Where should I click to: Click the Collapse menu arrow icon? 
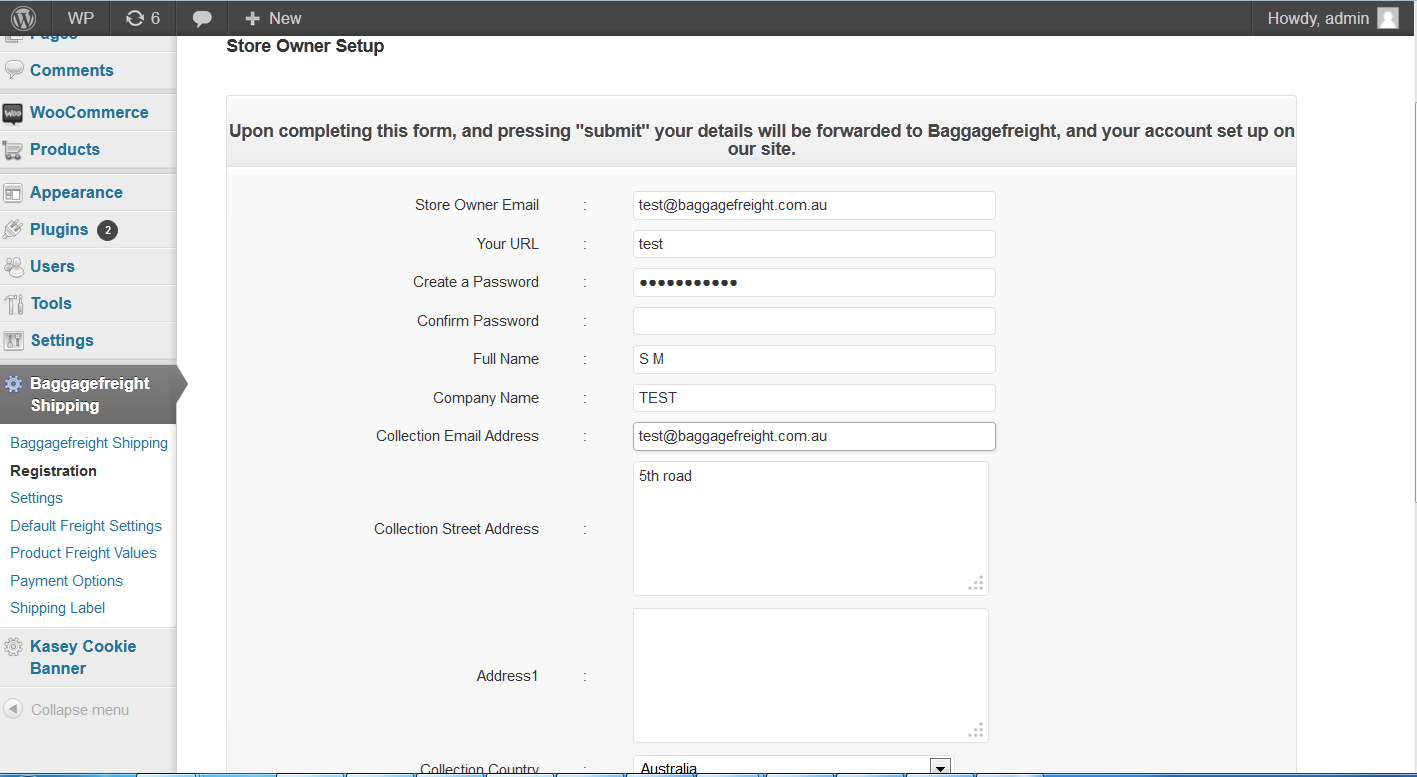(x=13, y=709)
